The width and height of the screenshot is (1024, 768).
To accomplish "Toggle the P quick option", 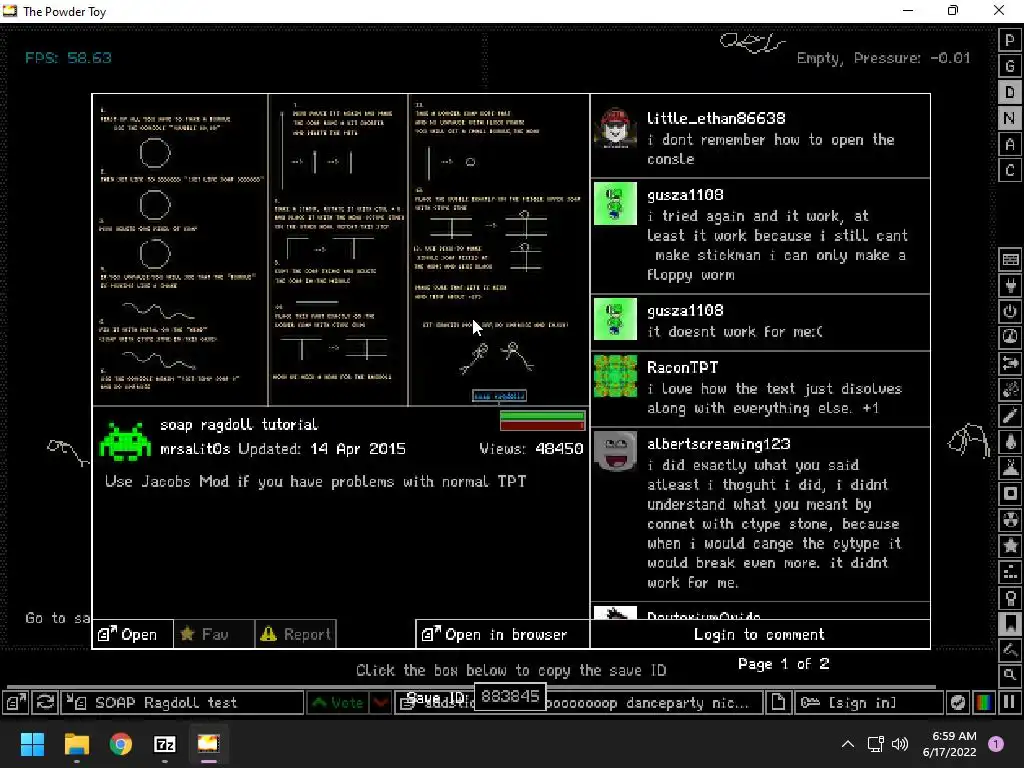I will [x=1010, y=40].
